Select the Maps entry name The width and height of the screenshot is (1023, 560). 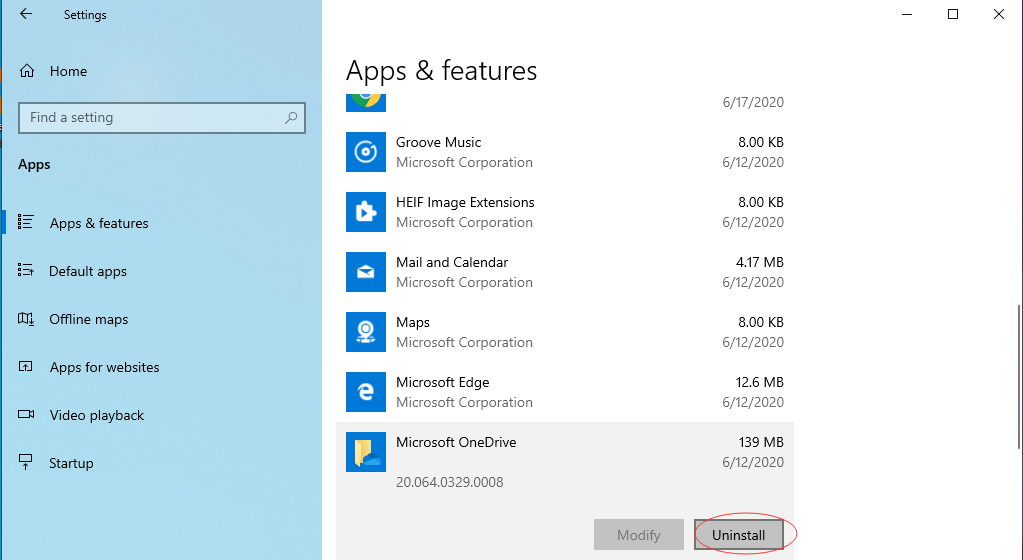[413, 322]
